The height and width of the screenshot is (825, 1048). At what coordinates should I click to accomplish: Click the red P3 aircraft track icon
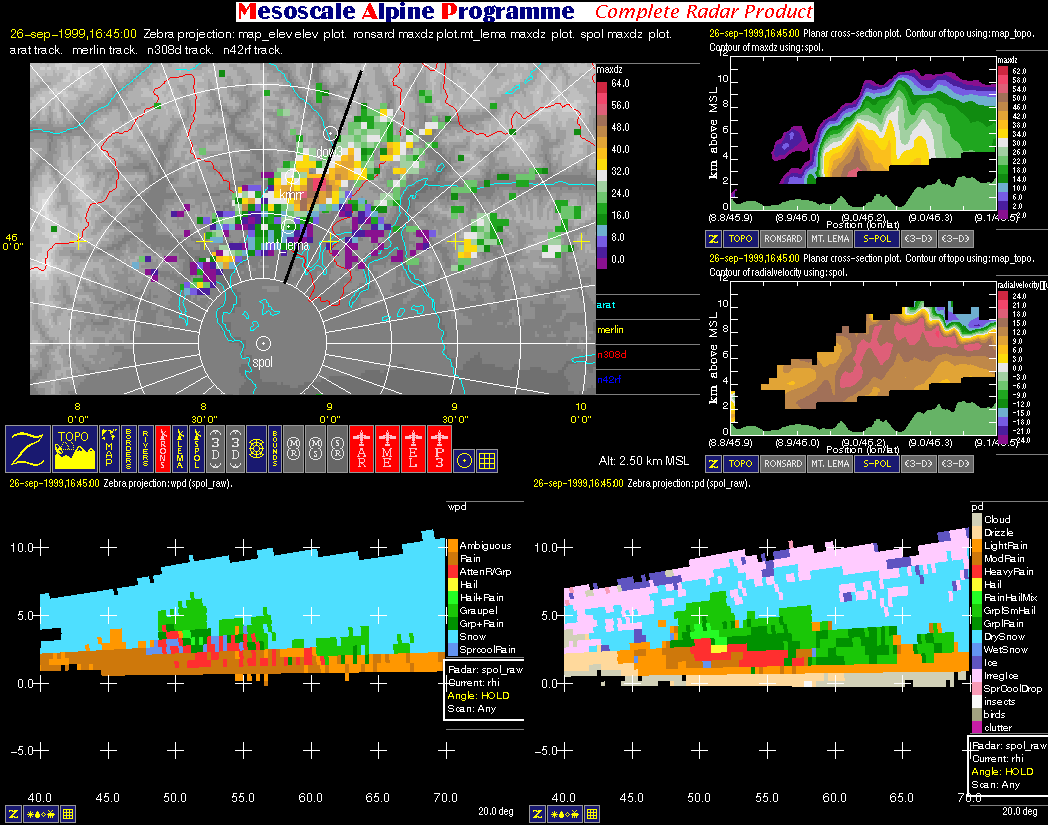click(x=440, y=449)
